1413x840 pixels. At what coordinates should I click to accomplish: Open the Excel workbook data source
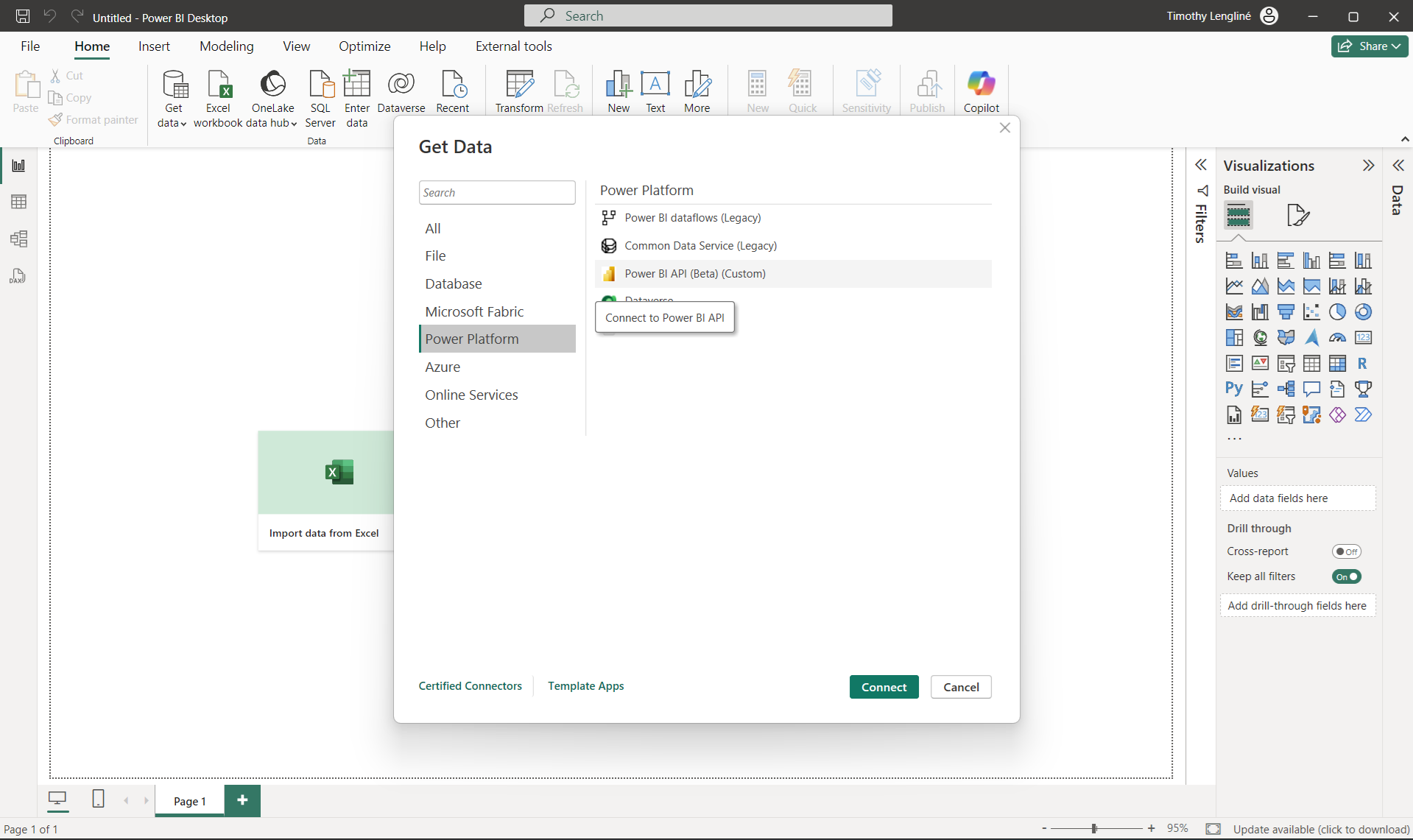coord(219,99)
